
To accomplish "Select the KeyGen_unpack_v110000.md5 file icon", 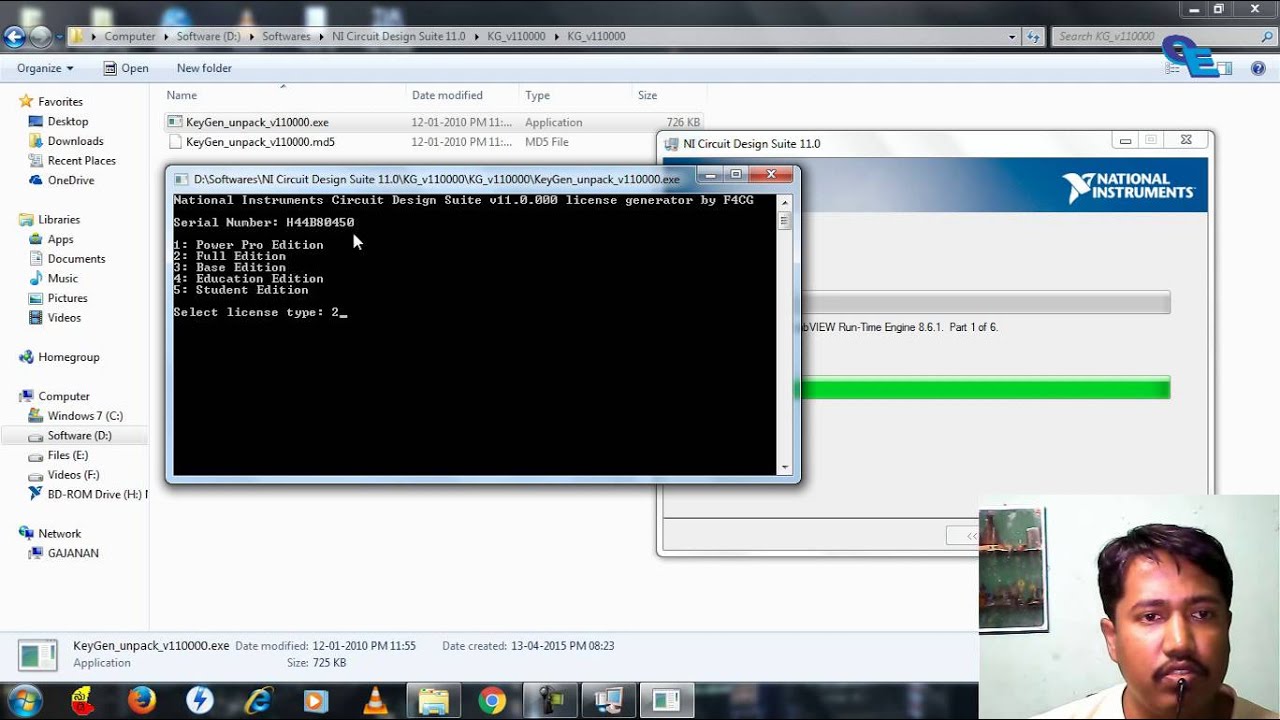I will pos(175,142).
